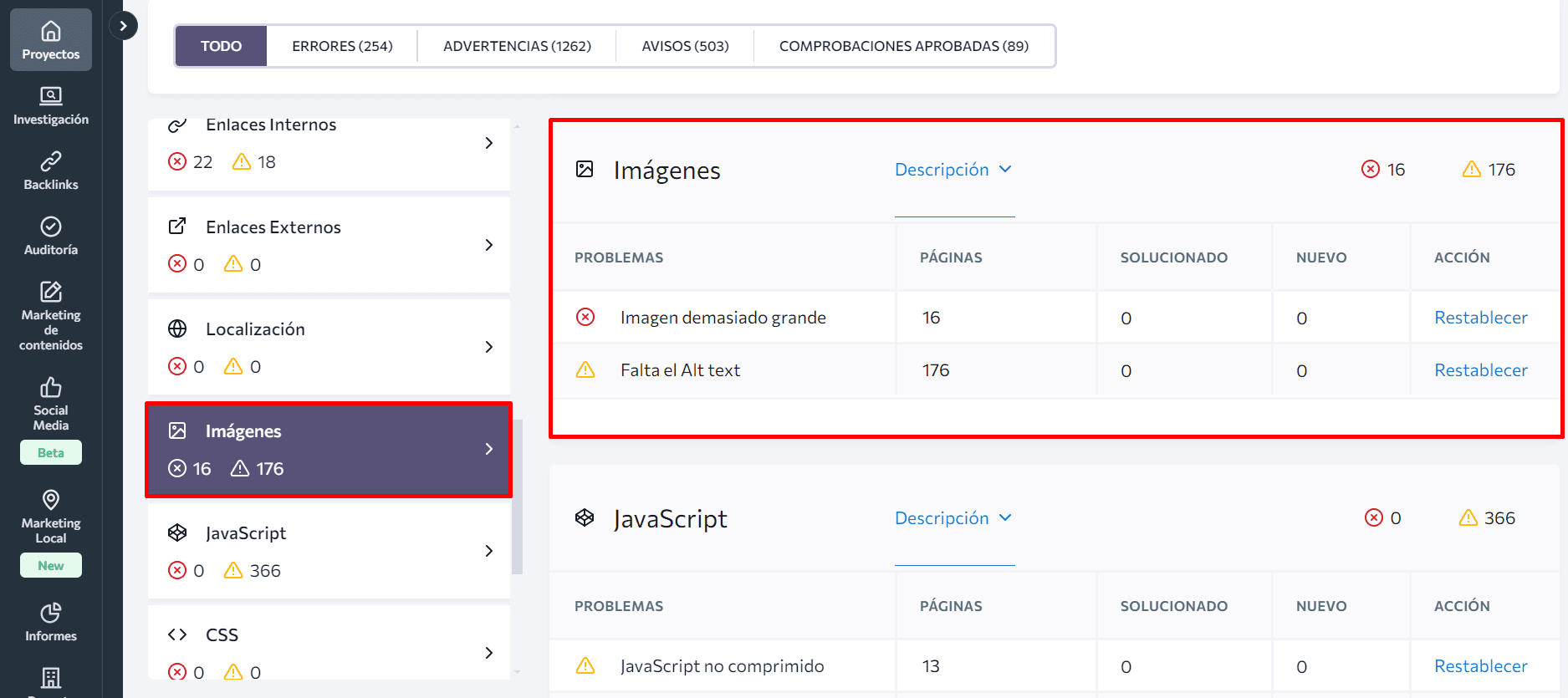This screenshot has width=1568, height=698.
Task: Click error count 0 icon in JavaScript header
Action: tap(1374, 518)
